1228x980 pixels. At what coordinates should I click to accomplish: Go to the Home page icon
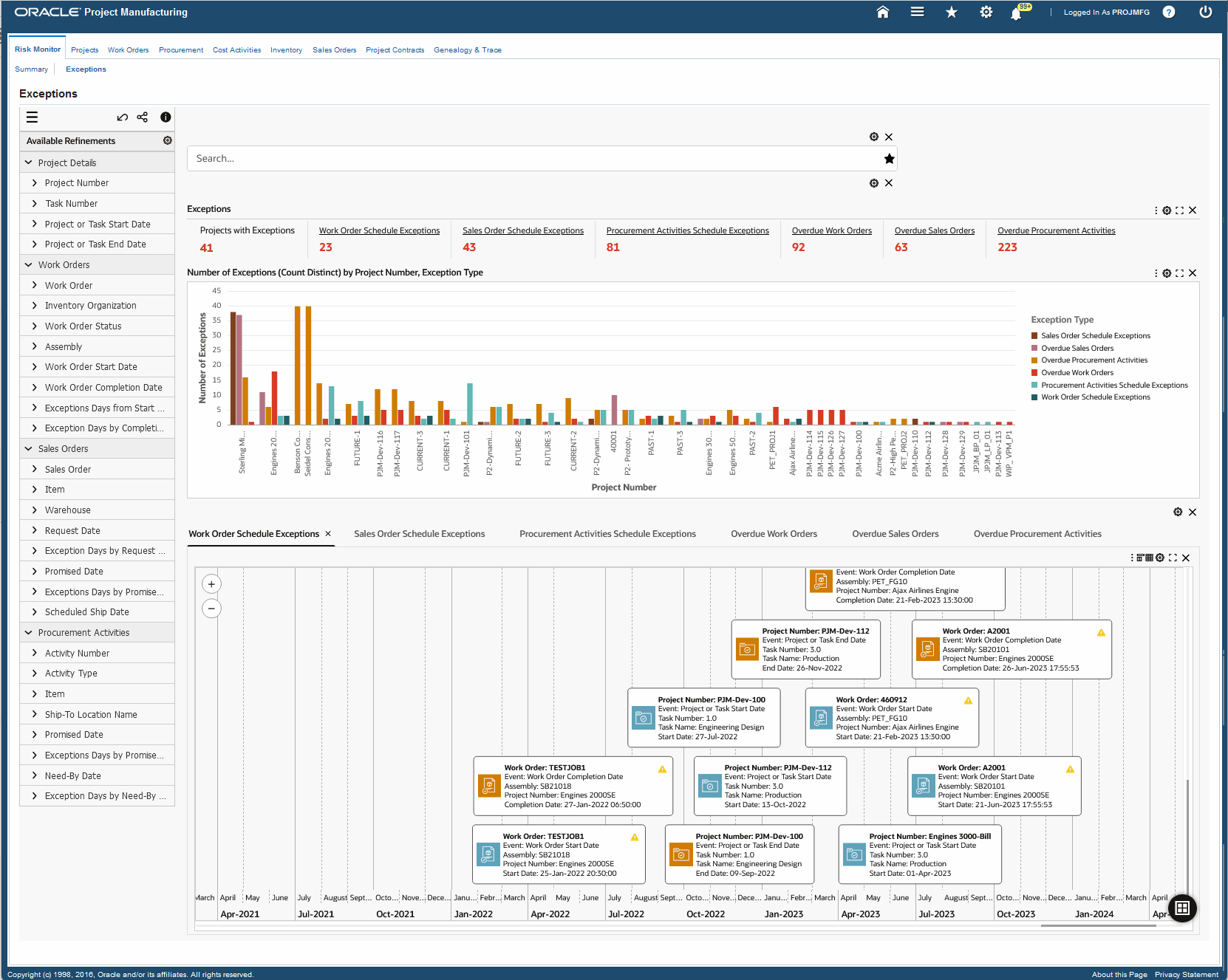click(882, 12)
